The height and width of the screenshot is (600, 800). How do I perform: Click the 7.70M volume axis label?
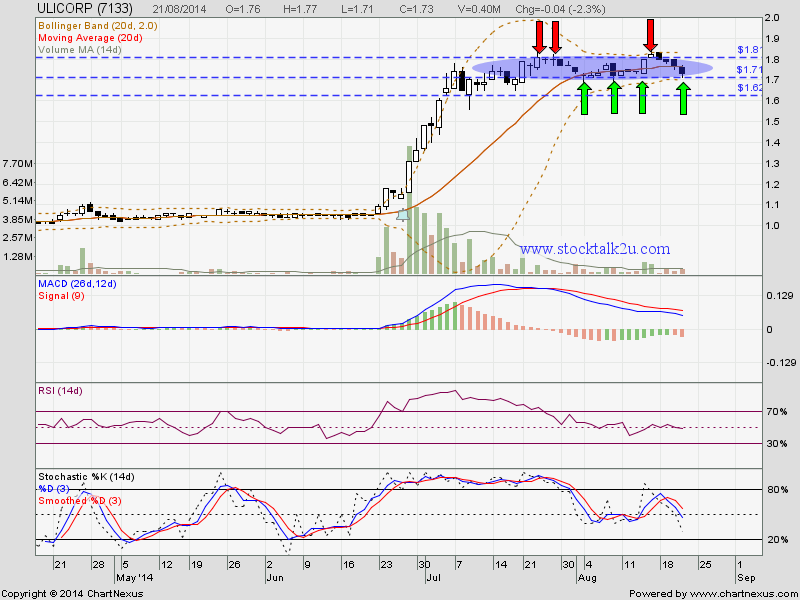coord(18,164)
